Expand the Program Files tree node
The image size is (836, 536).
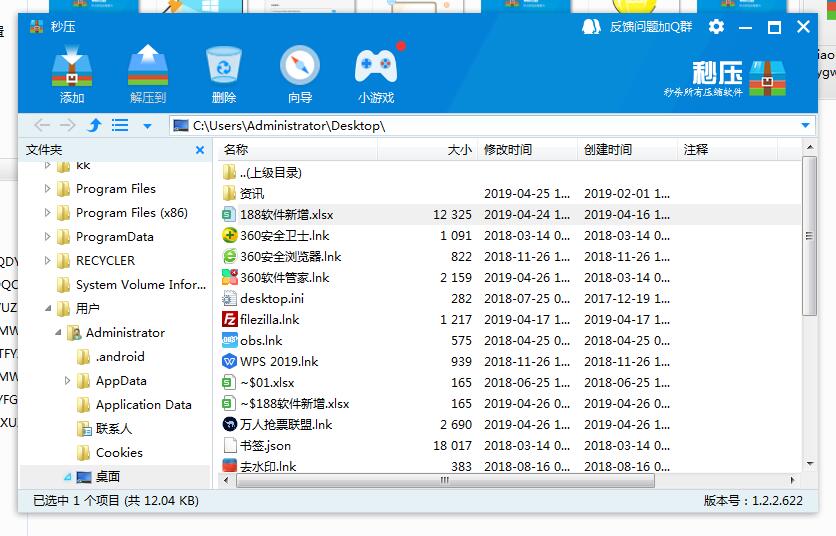tap(47, 188)
